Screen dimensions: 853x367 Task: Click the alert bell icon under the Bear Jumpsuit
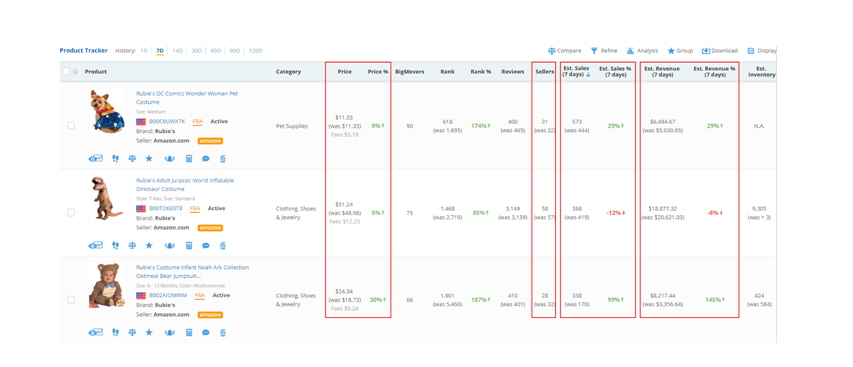point(170,332)
